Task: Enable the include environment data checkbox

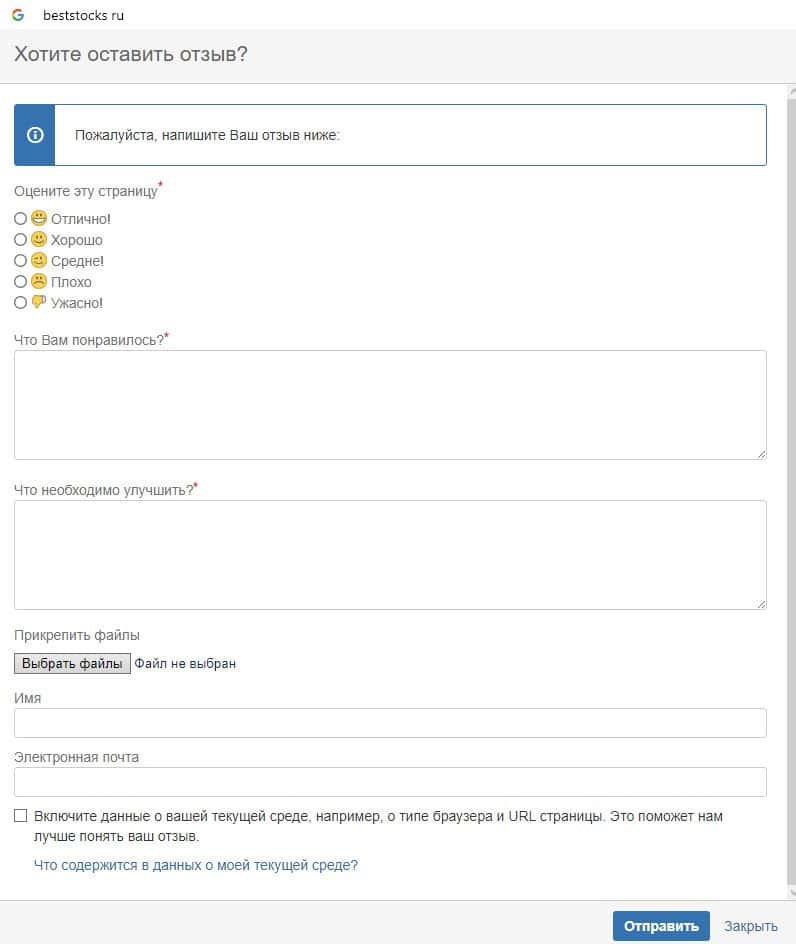Action: click(21, 816)
